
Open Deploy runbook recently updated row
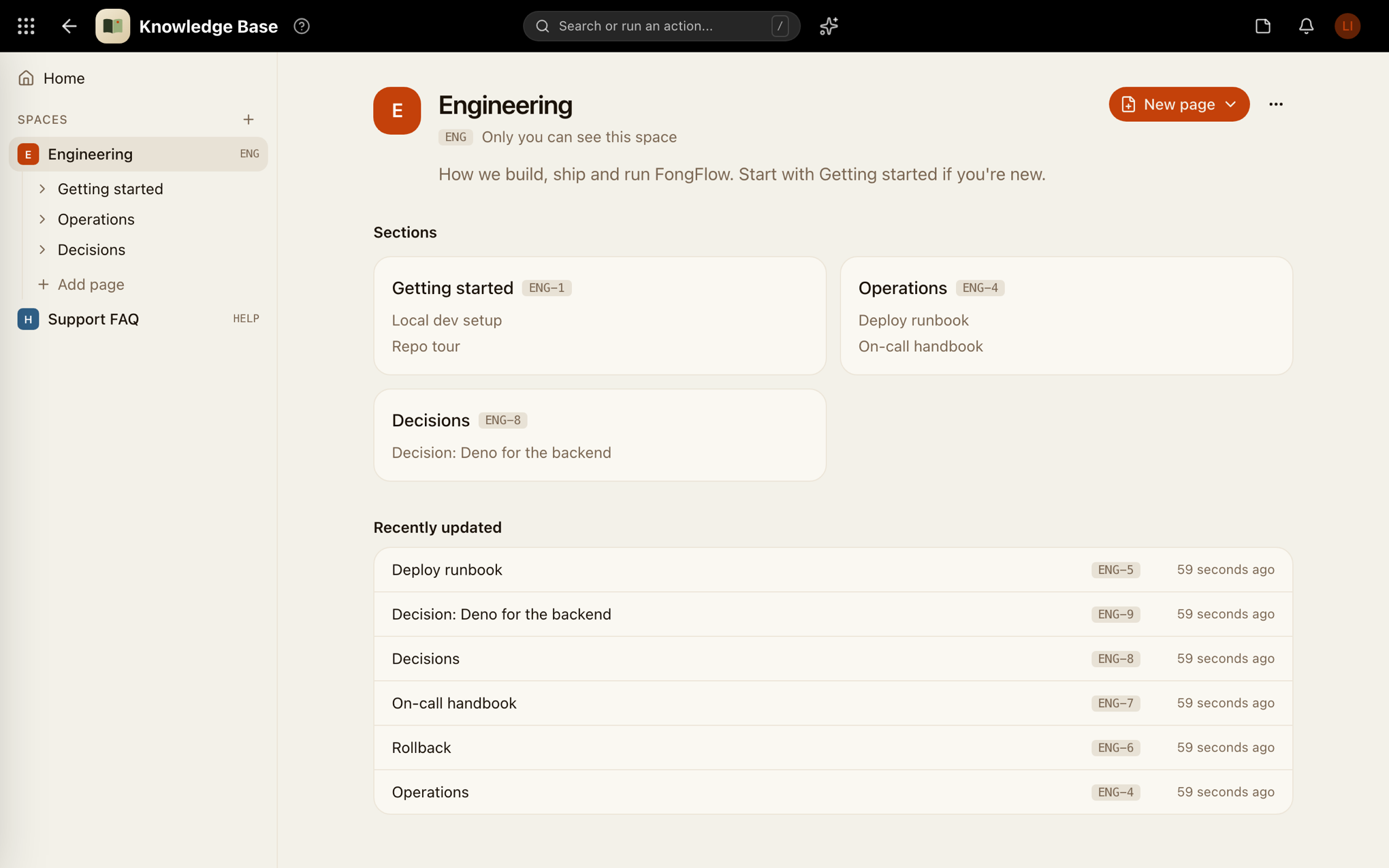click(833, 570)
